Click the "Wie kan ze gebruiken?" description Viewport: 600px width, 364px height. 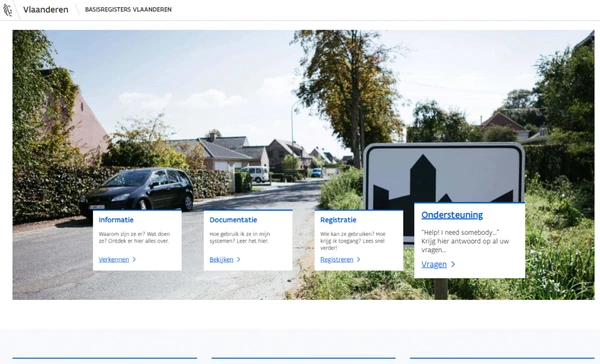click(353, 241)
